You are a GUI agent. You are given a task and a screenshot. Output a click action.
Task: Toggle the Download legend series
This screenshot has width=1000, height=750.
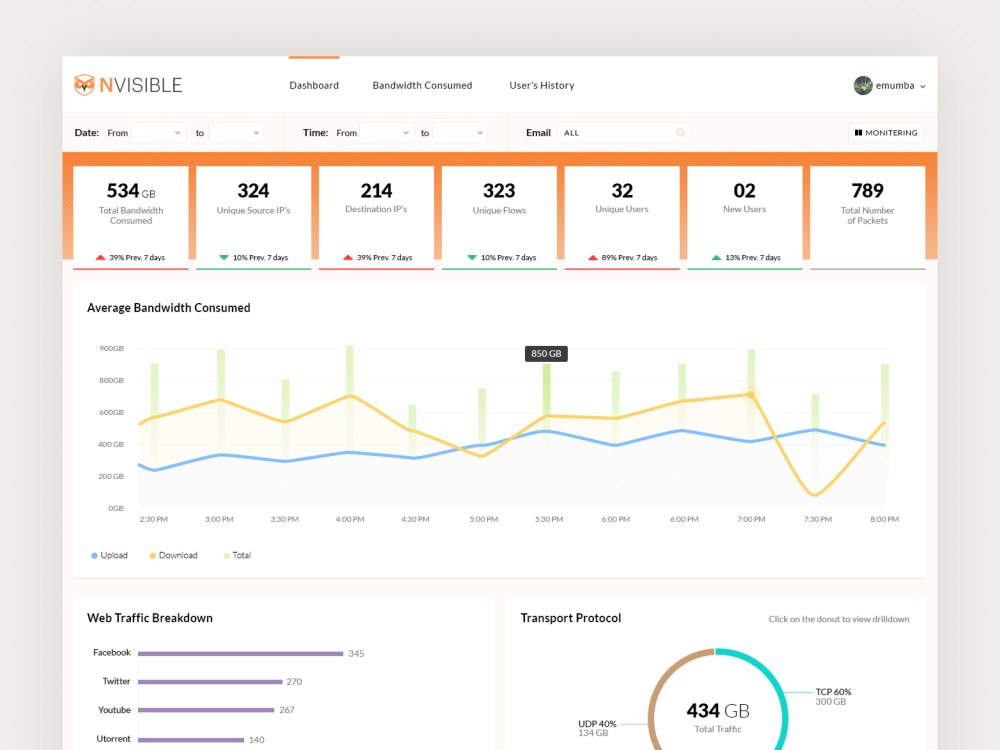pyautogui.click(x=173, y=555)
